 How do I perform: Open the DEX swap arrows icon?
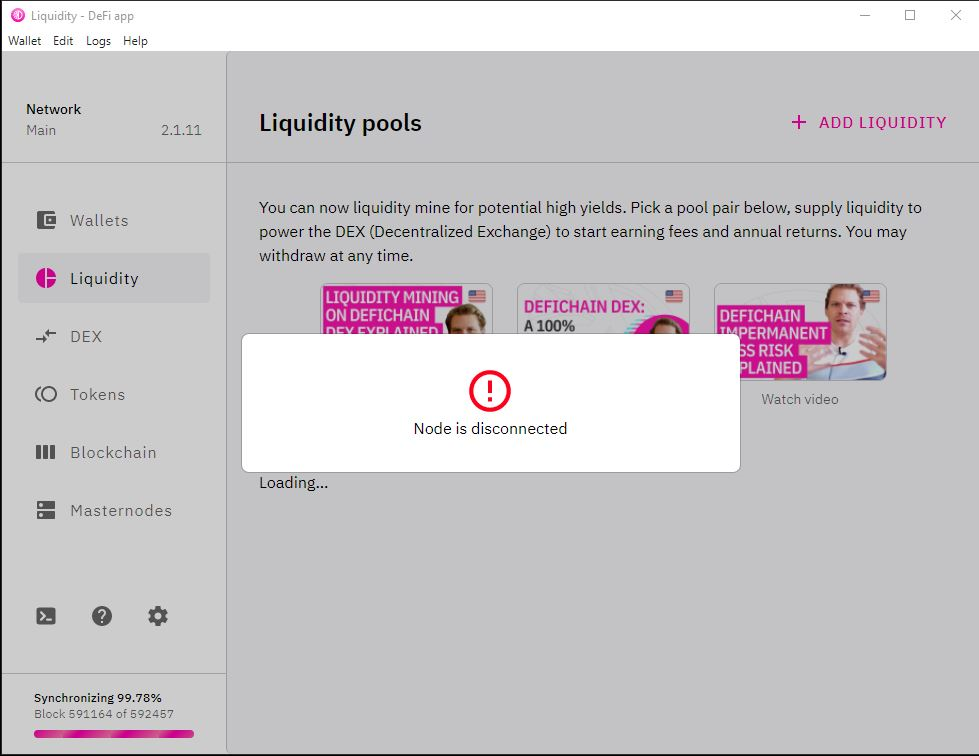(46, 336)
